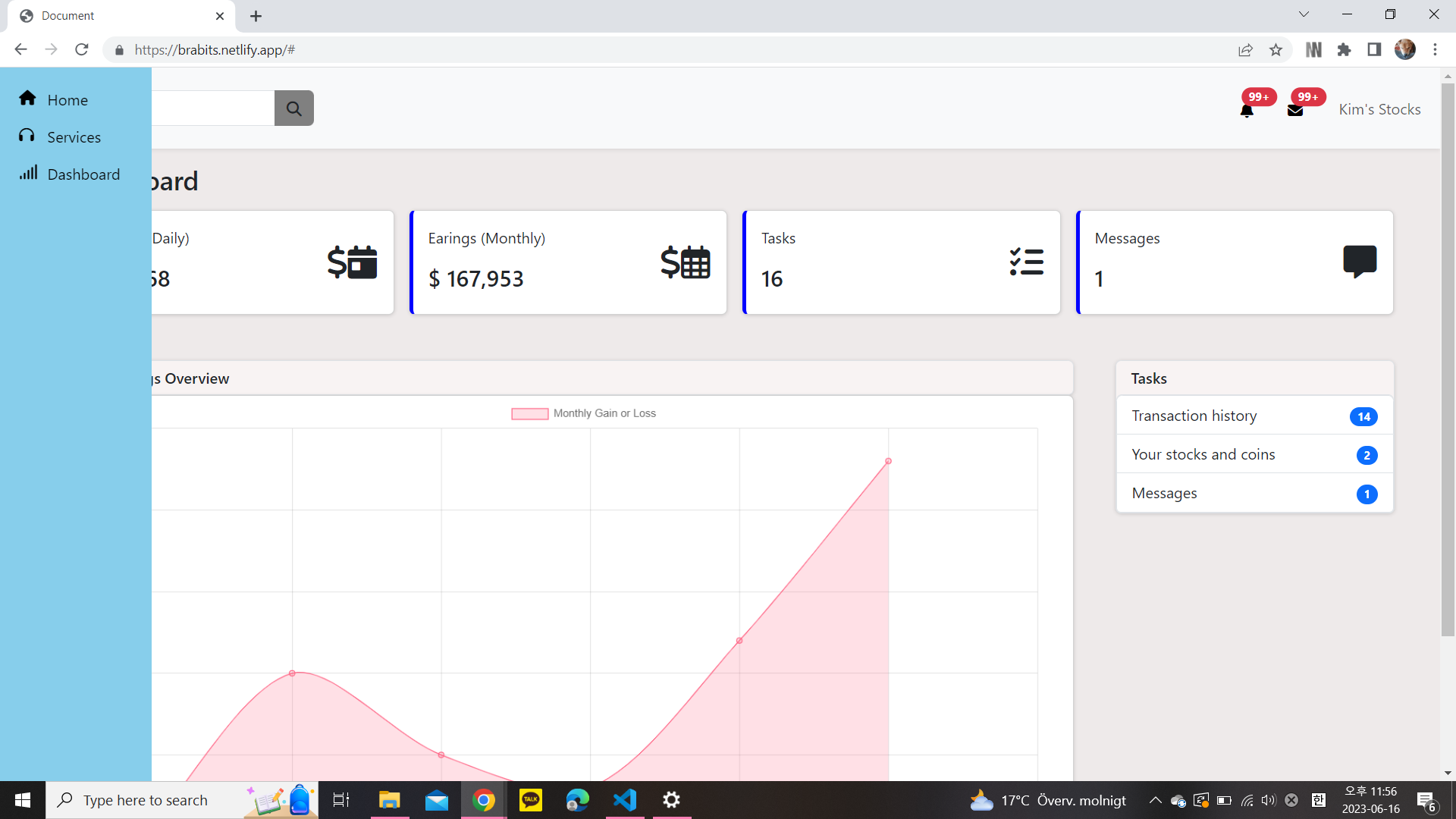This screenshot has height=819, width=1456.
Task: Click the search magnifier button
Action: click(x=293, y=108)
